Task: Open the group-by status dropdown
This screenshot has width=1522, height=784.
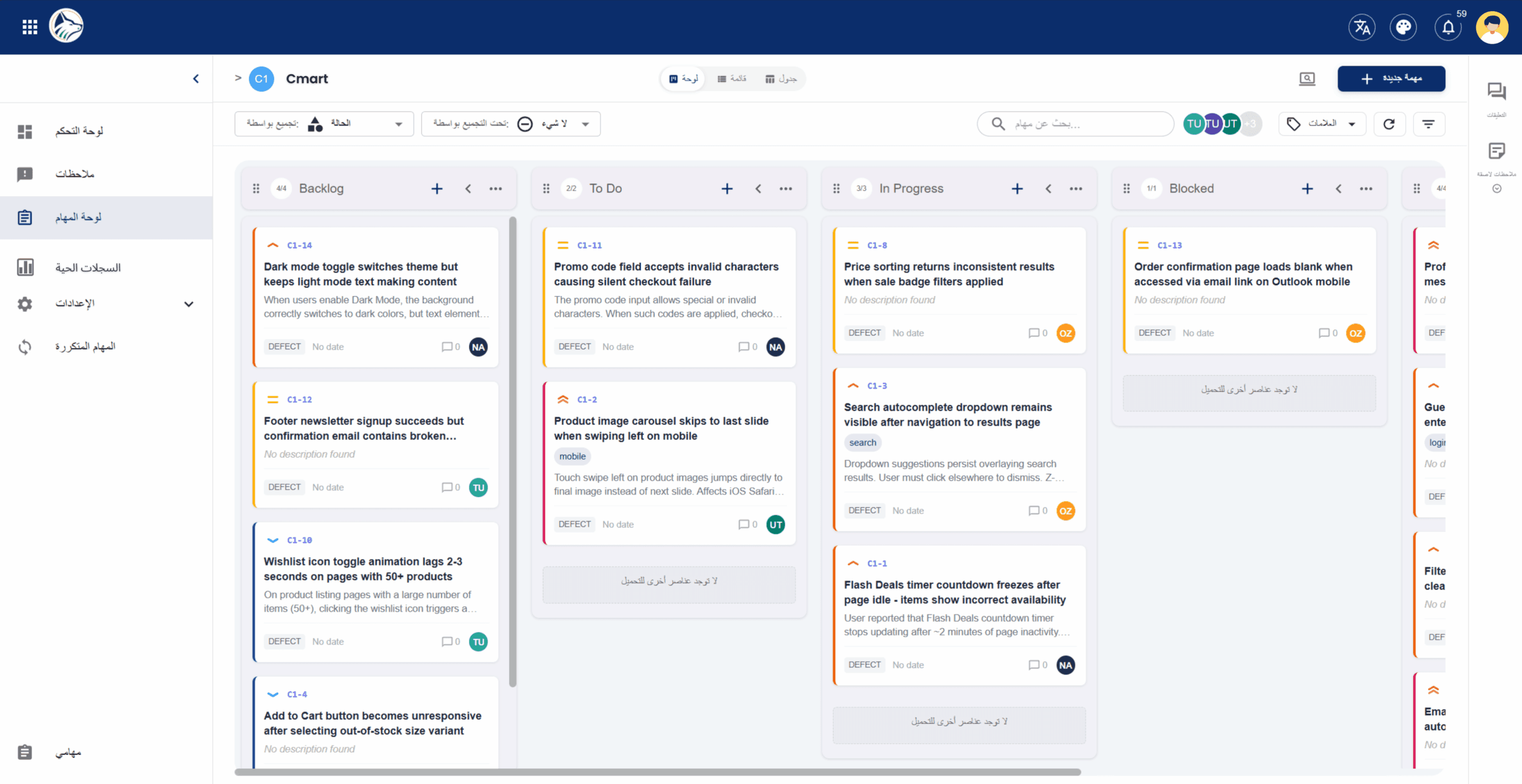Action: click(324, 124)
